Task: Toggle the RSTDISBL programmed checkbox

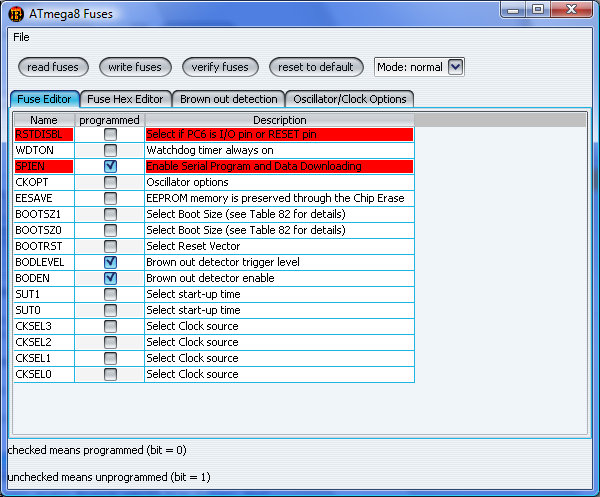Action: (x=110, y=134)
